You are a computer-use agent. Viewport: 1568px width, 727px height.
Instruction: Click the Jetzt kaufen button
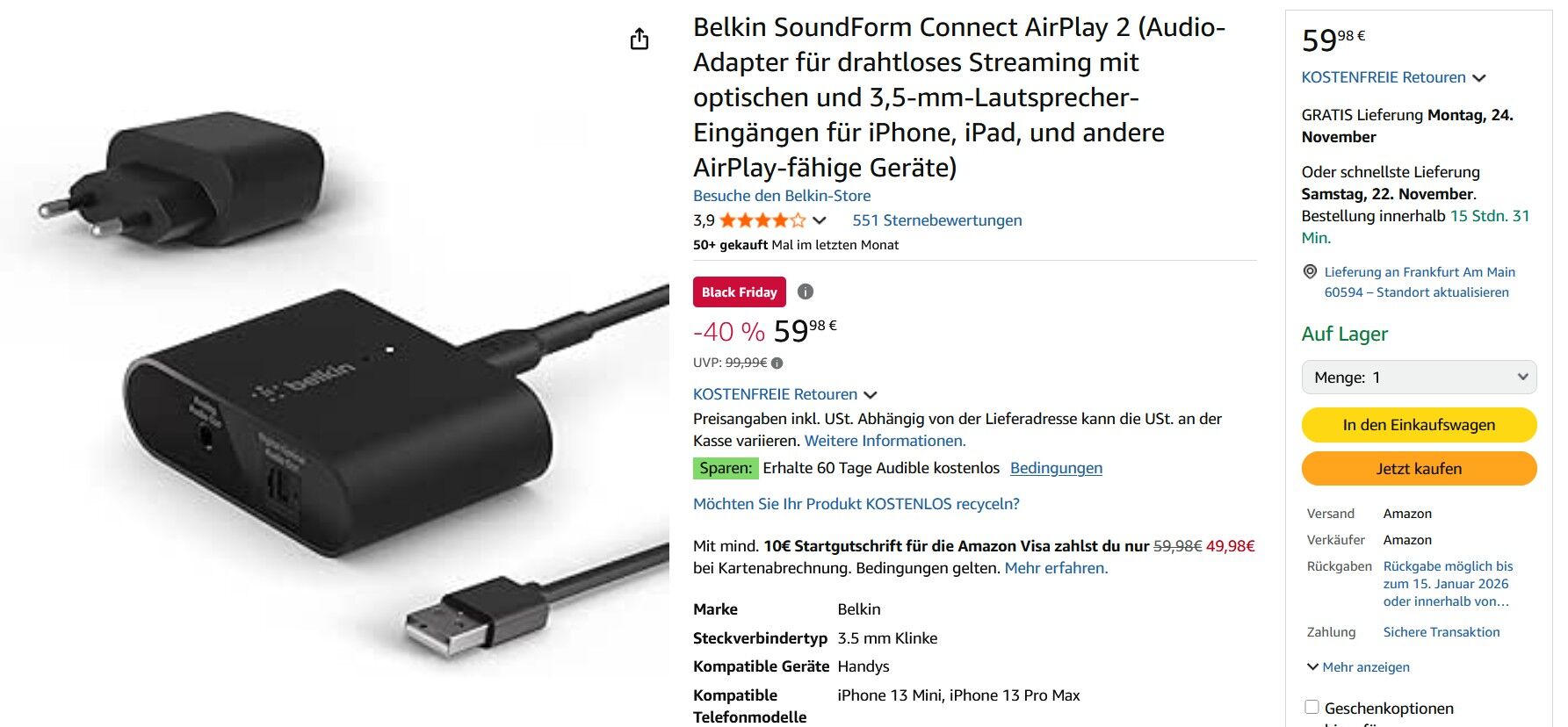click(x=1419, y=469)
